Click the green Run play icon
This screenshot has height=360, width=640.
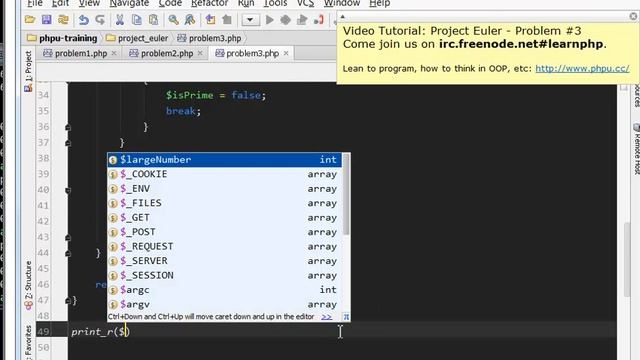[269, 20]
